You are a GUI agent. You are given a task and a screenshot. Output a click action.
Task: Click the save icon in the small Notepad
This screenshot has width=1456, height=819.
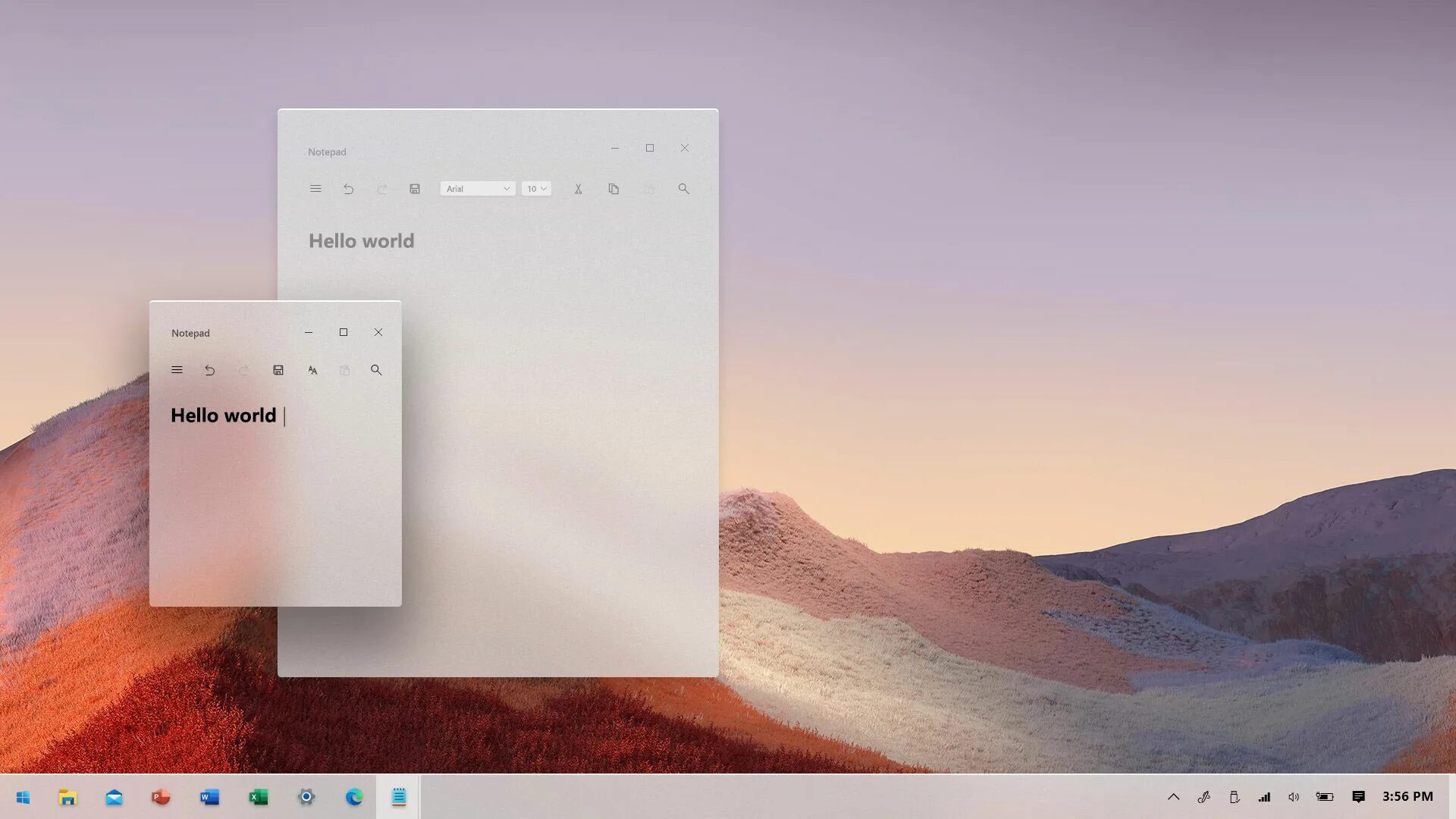pos(278,370)
